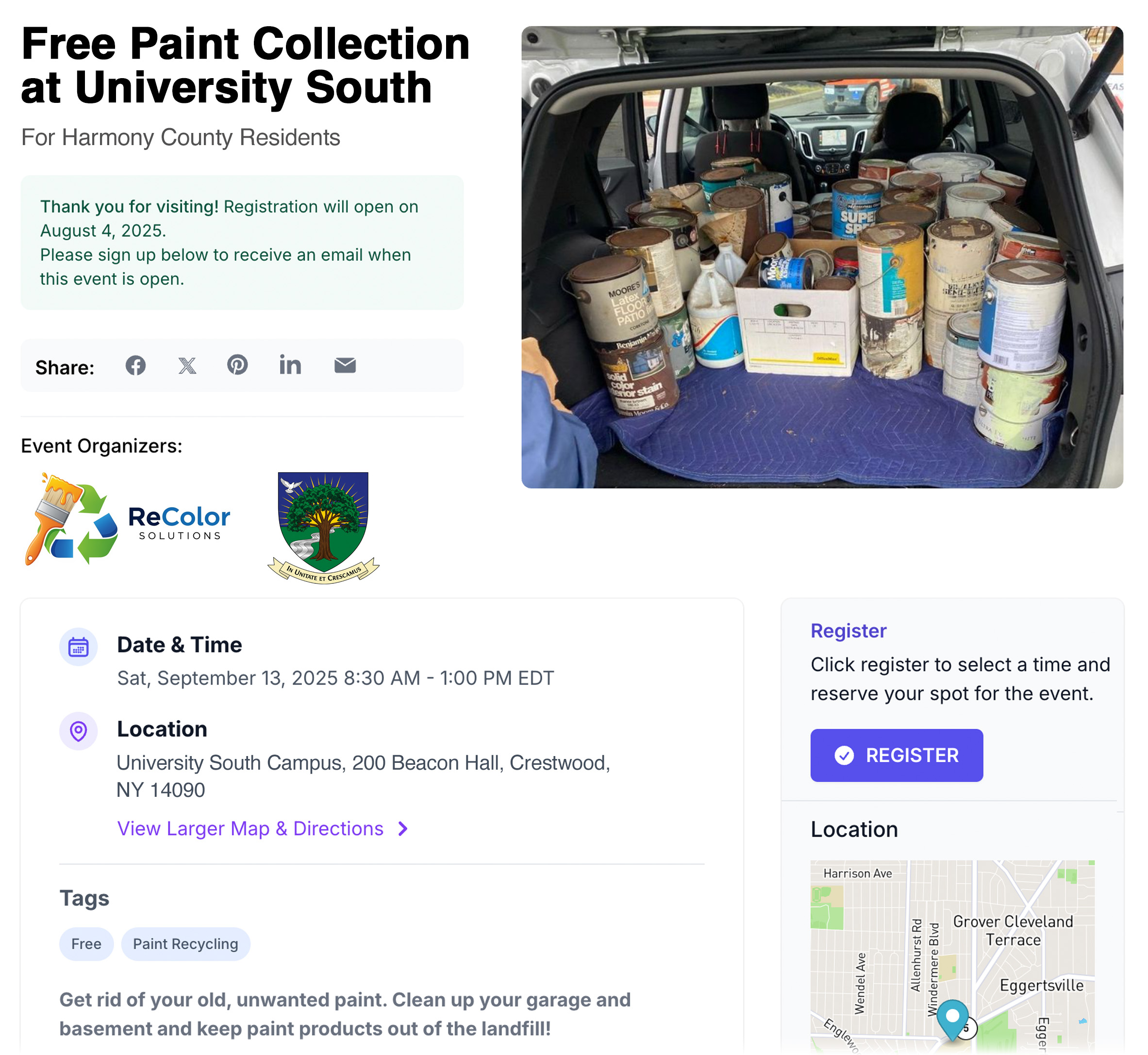Share event on LinkedIn
The width and height of the screenshot is (1148, 1055).
290,365
